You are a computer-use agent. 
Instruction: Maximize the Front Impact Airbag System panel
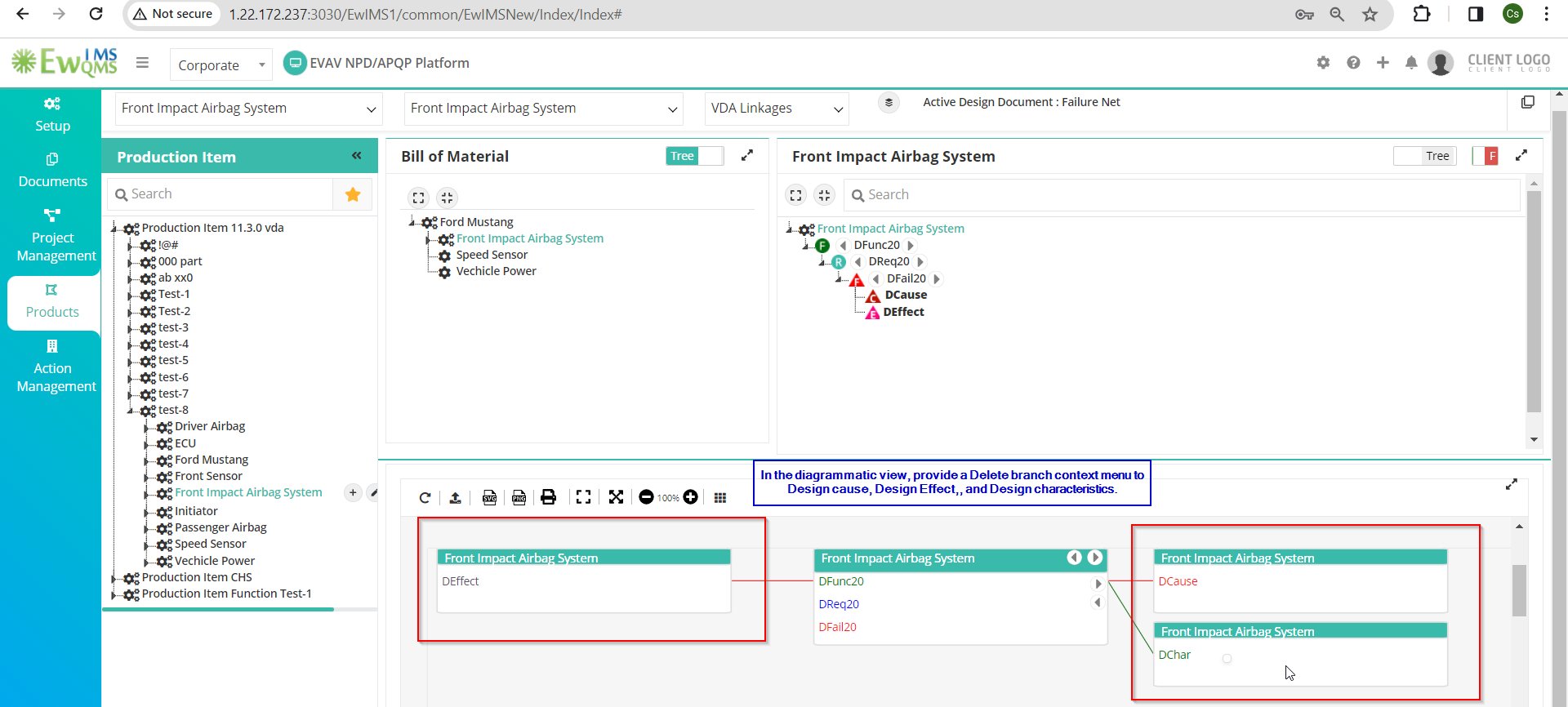pos(1521,155)
